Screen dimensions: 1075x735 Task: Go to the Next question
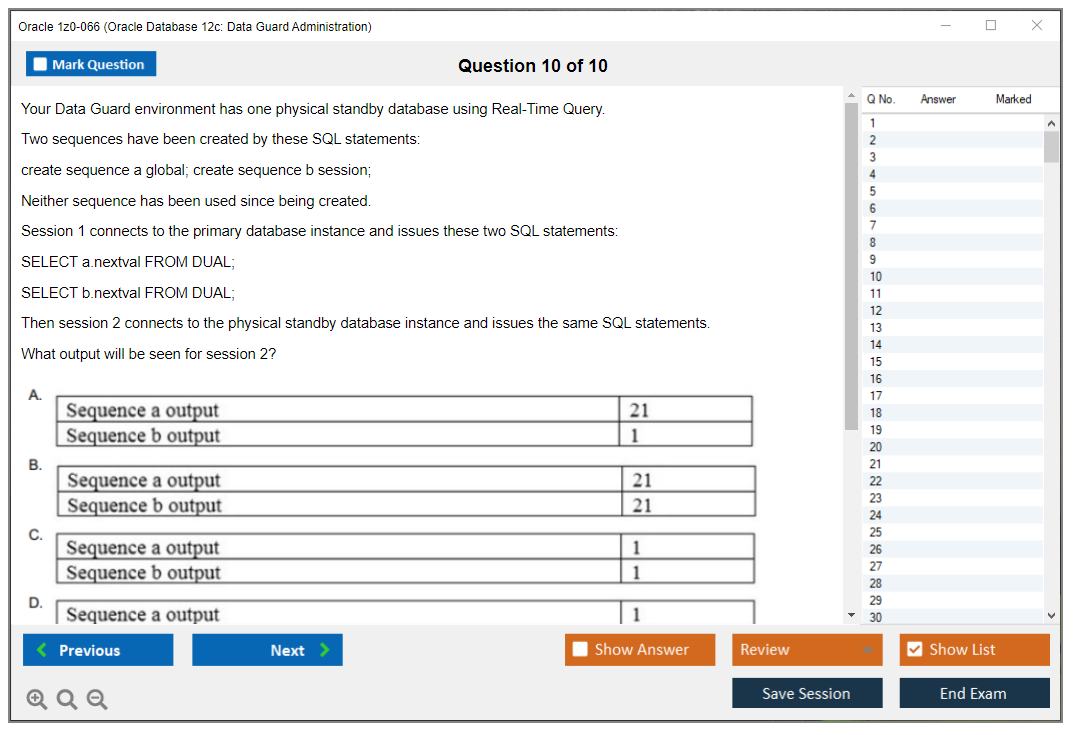267,650
